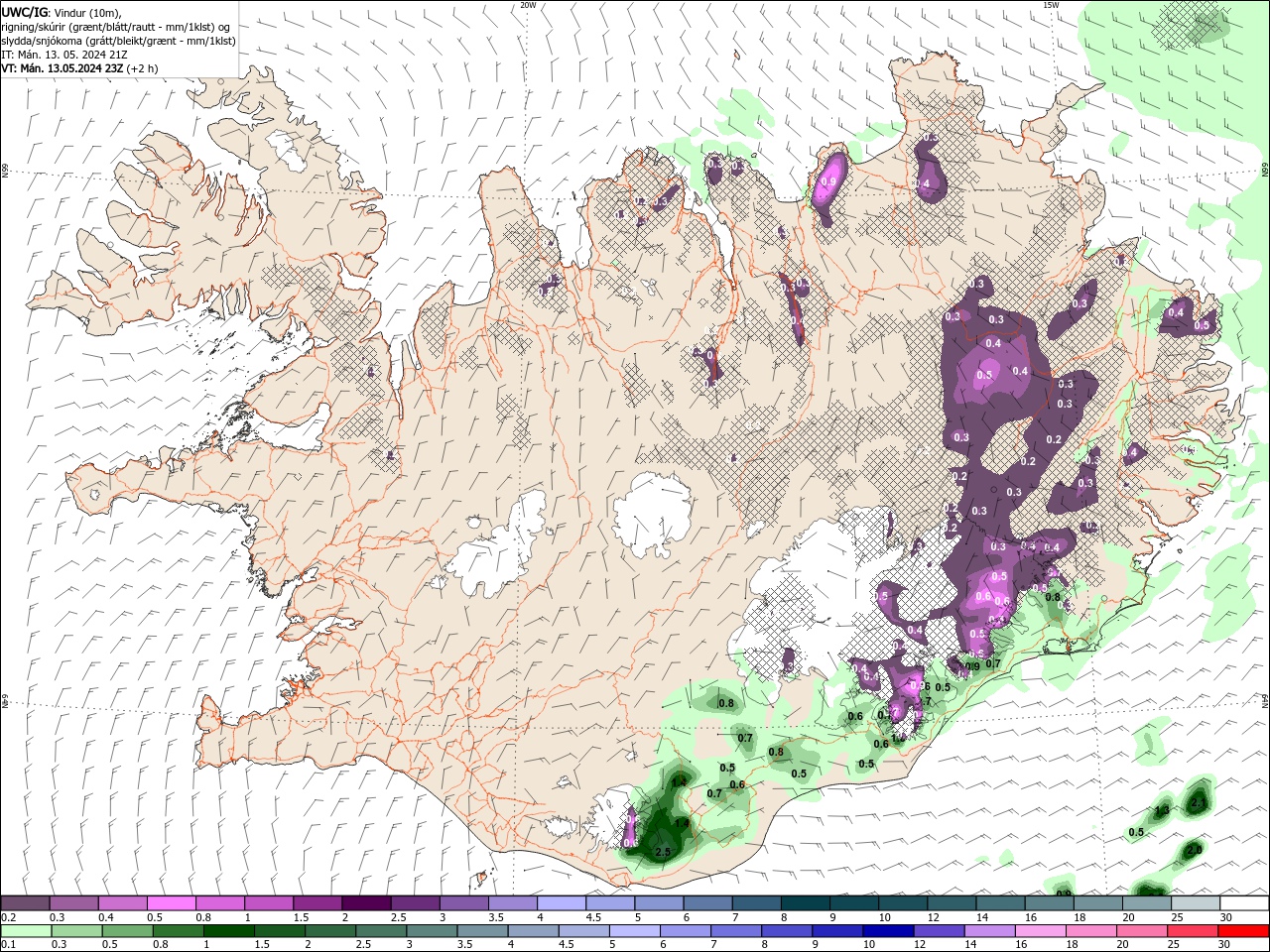Pick the bright red swatch ending the lower colour scale
Viewport: 1270px width, 952px height.
click(1243, 931)
